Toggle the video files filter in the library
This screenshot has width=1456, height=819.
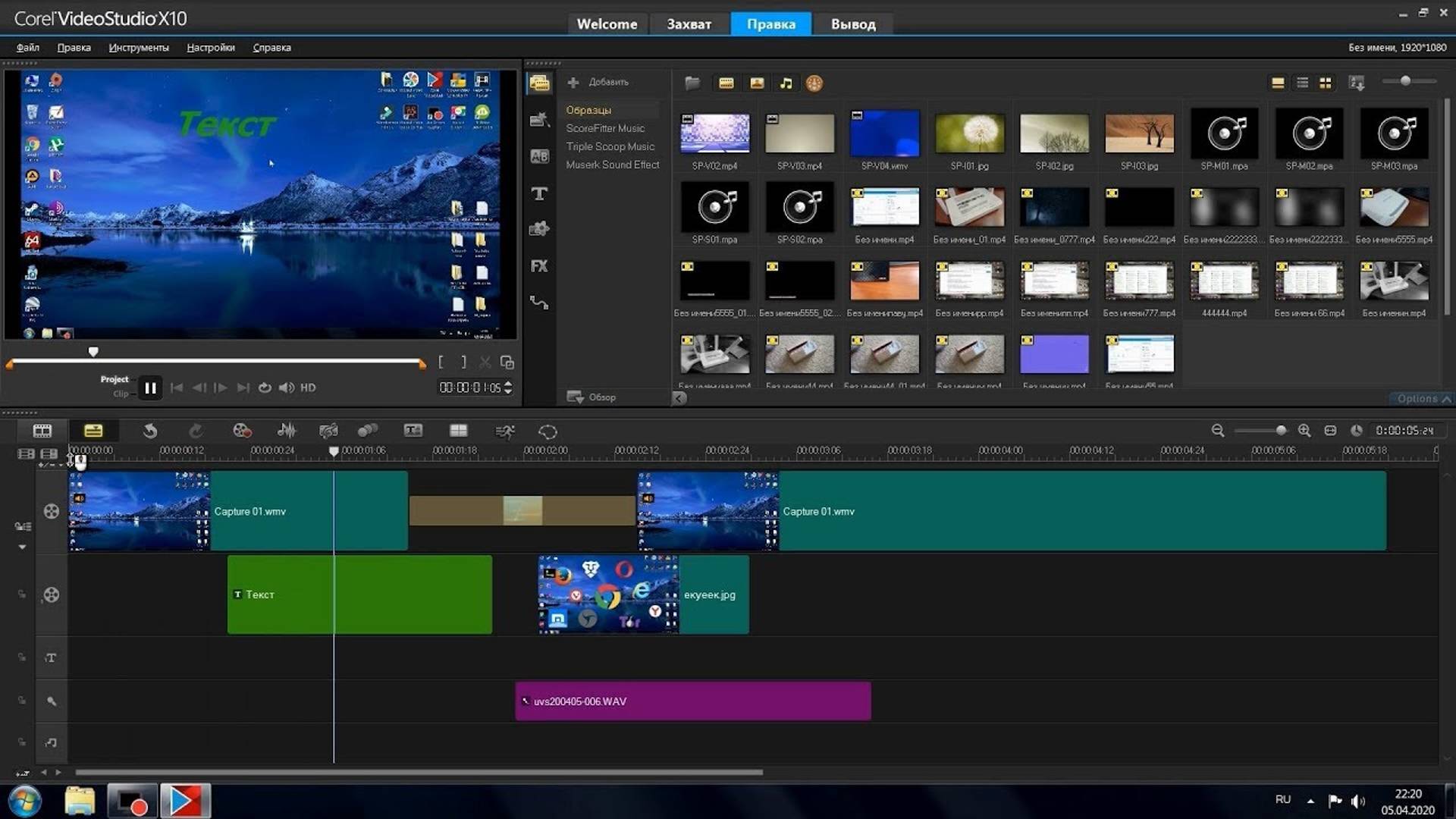click(x=726, y=83)
